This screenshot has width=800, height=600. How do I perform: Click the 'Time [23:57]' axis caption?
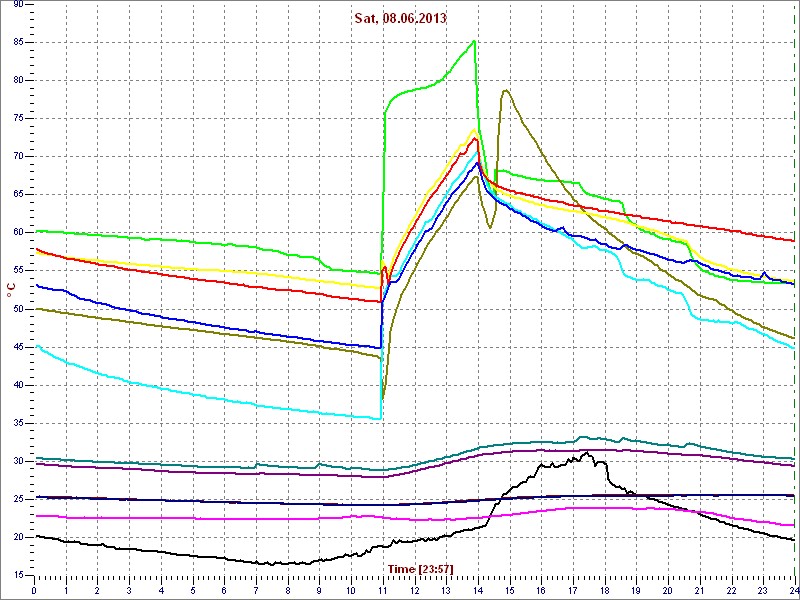tap(420, 568)
